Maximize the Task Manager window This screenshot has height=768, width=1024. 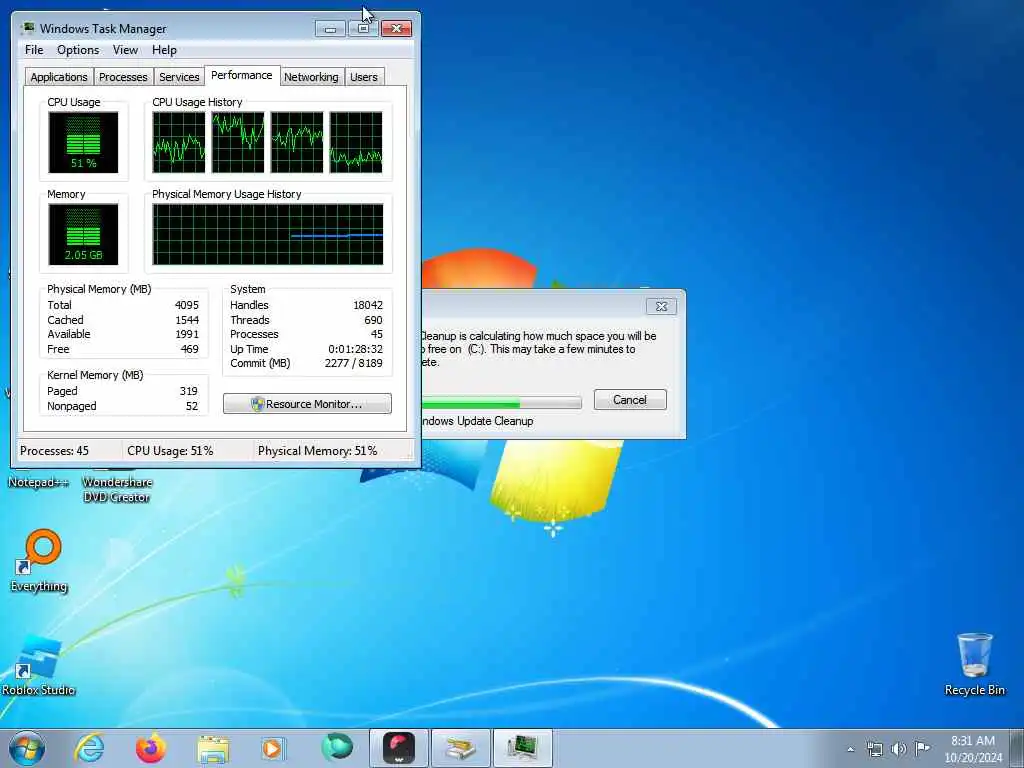[x=362, y=29]
